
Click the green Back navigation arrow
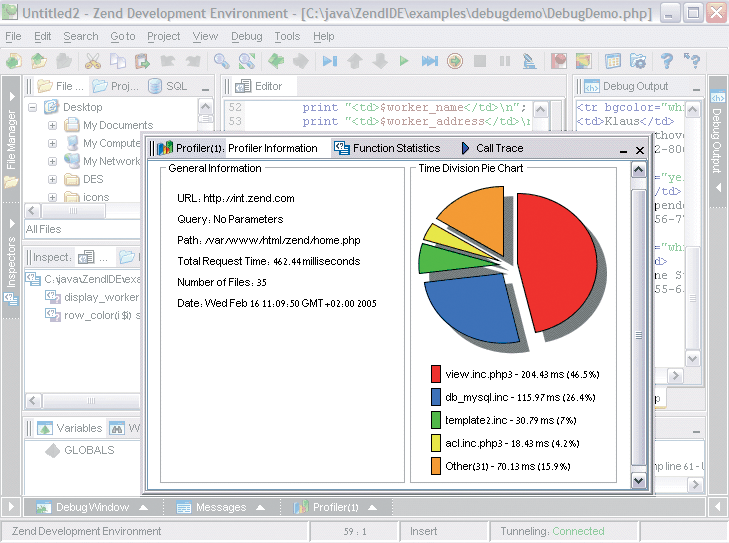276,61
